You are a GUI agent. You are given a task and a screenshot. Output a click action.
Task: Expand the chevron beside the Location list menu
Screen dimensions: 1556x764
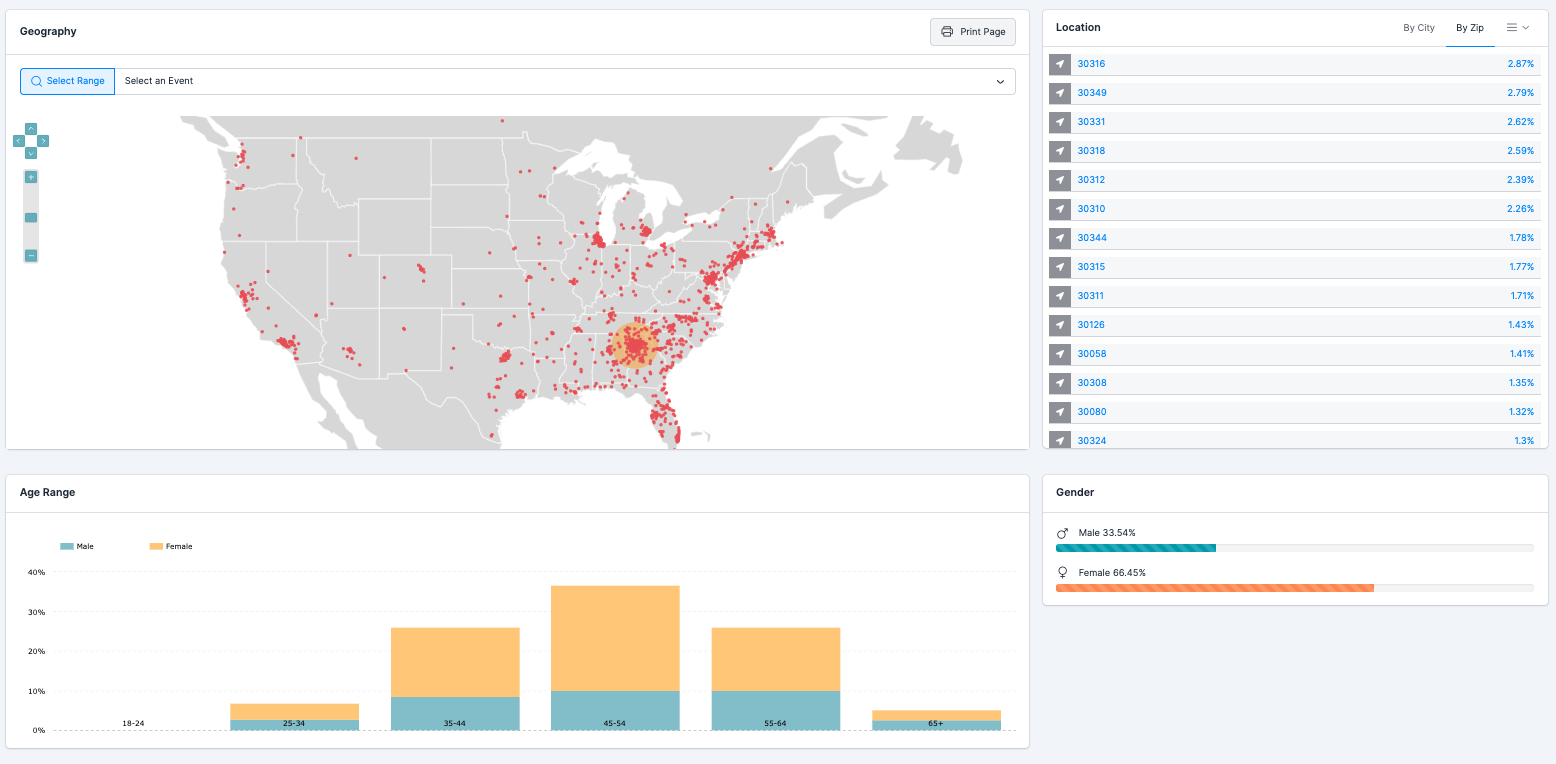click(x=1527, y=27)
